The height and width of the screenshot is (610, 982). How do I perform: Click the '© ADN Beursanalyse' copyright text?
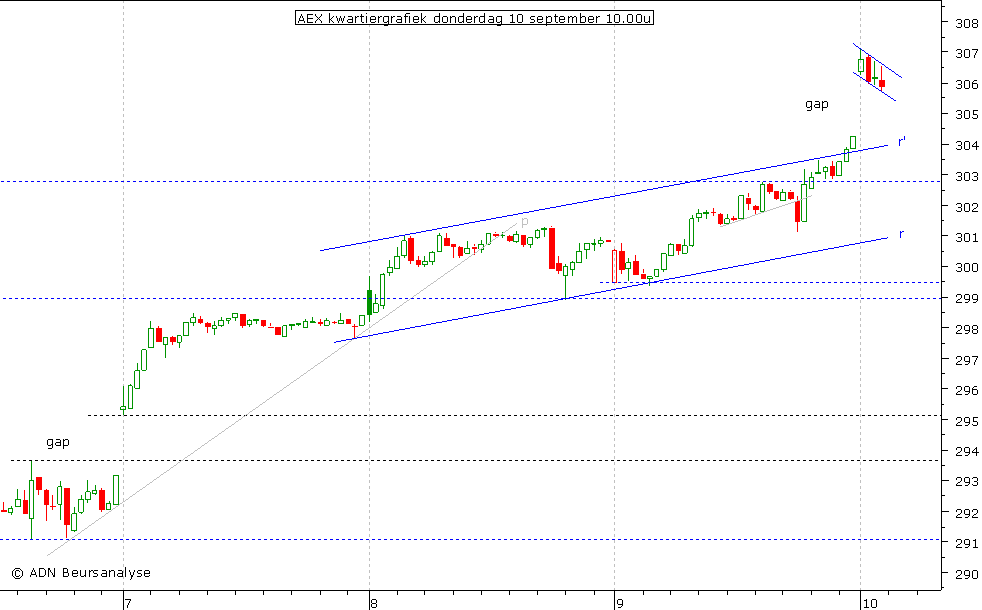81,572
